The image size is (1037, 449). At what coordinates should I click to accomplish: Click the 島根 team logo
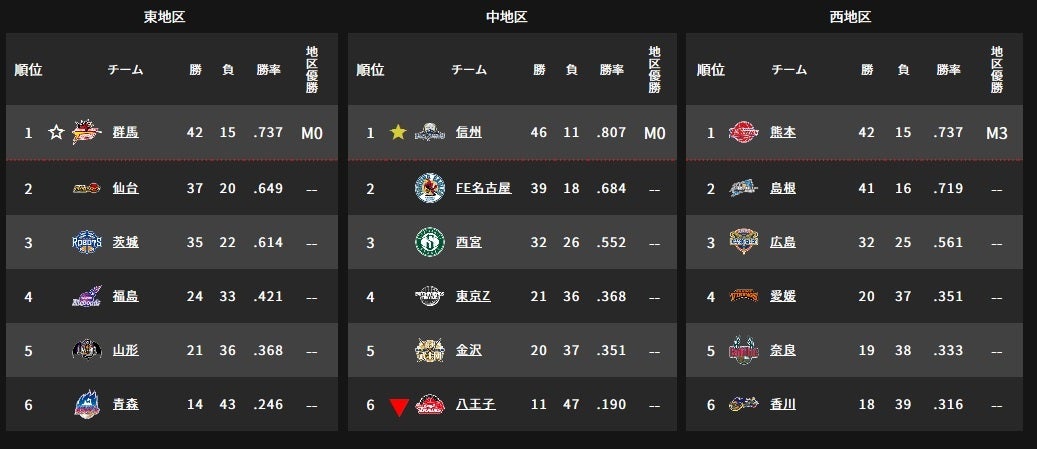click(744, 188)
